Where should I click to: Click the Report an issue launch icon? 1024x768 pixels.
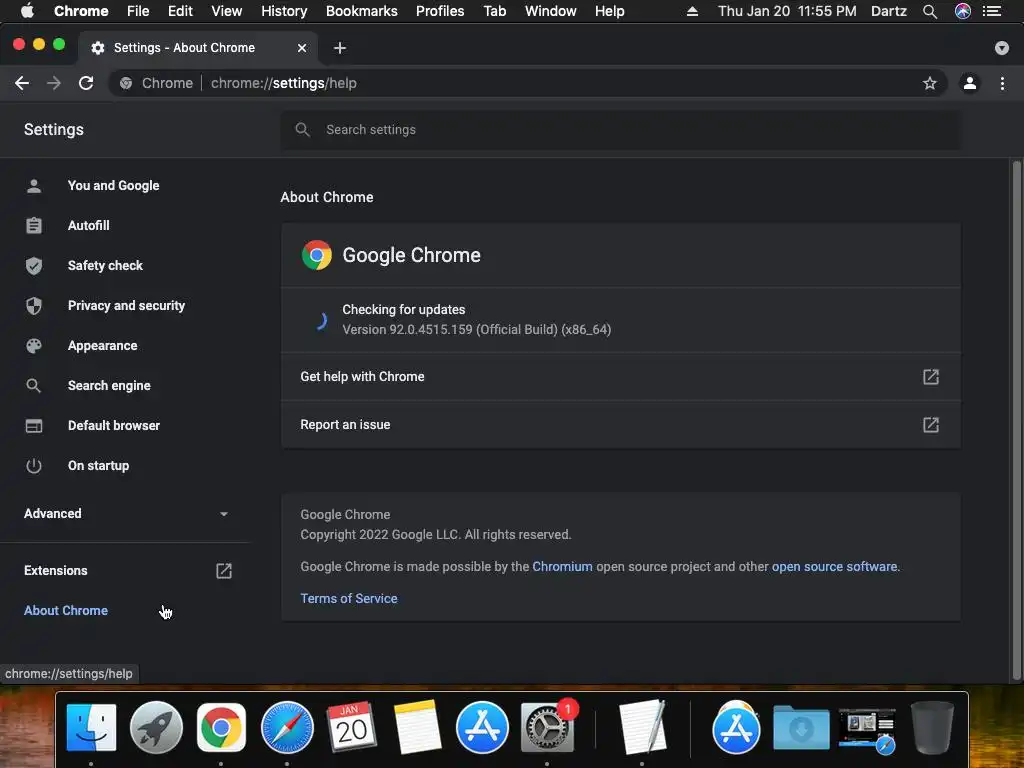931,424
